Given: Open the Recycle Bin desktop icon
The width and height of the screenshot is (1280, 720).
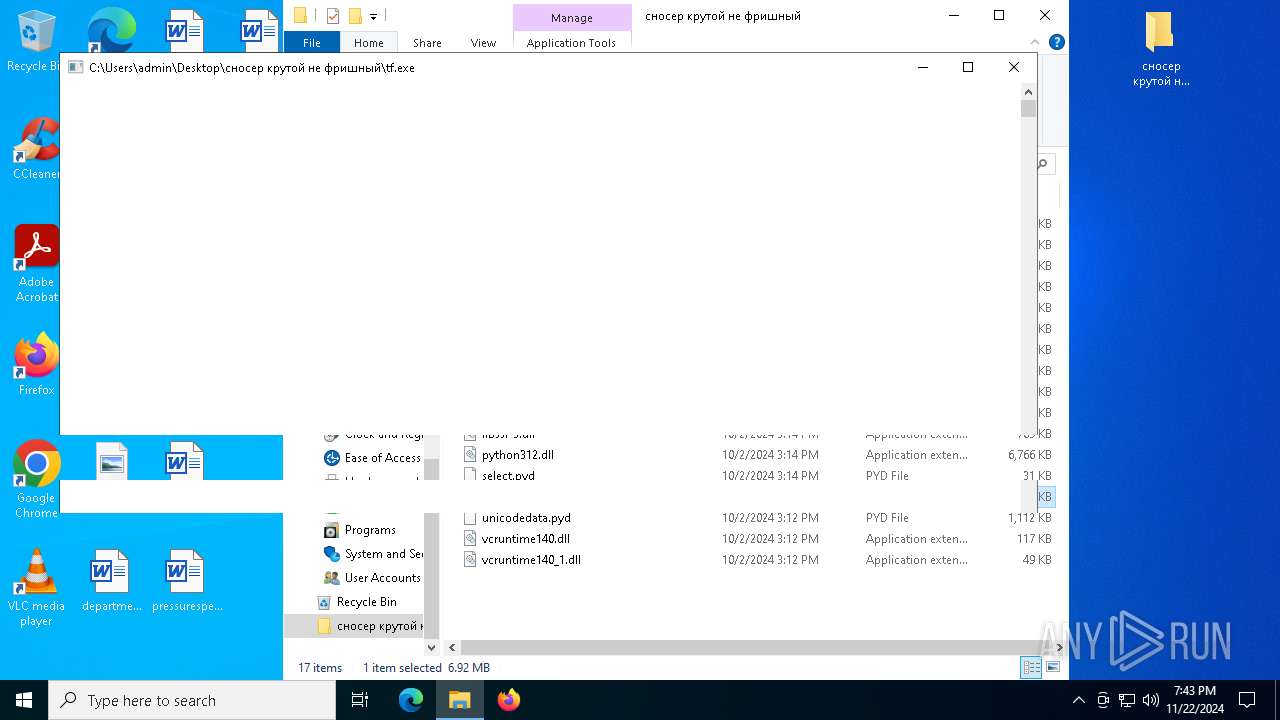Looking at the screenshot, I should (x=36, y=40).
